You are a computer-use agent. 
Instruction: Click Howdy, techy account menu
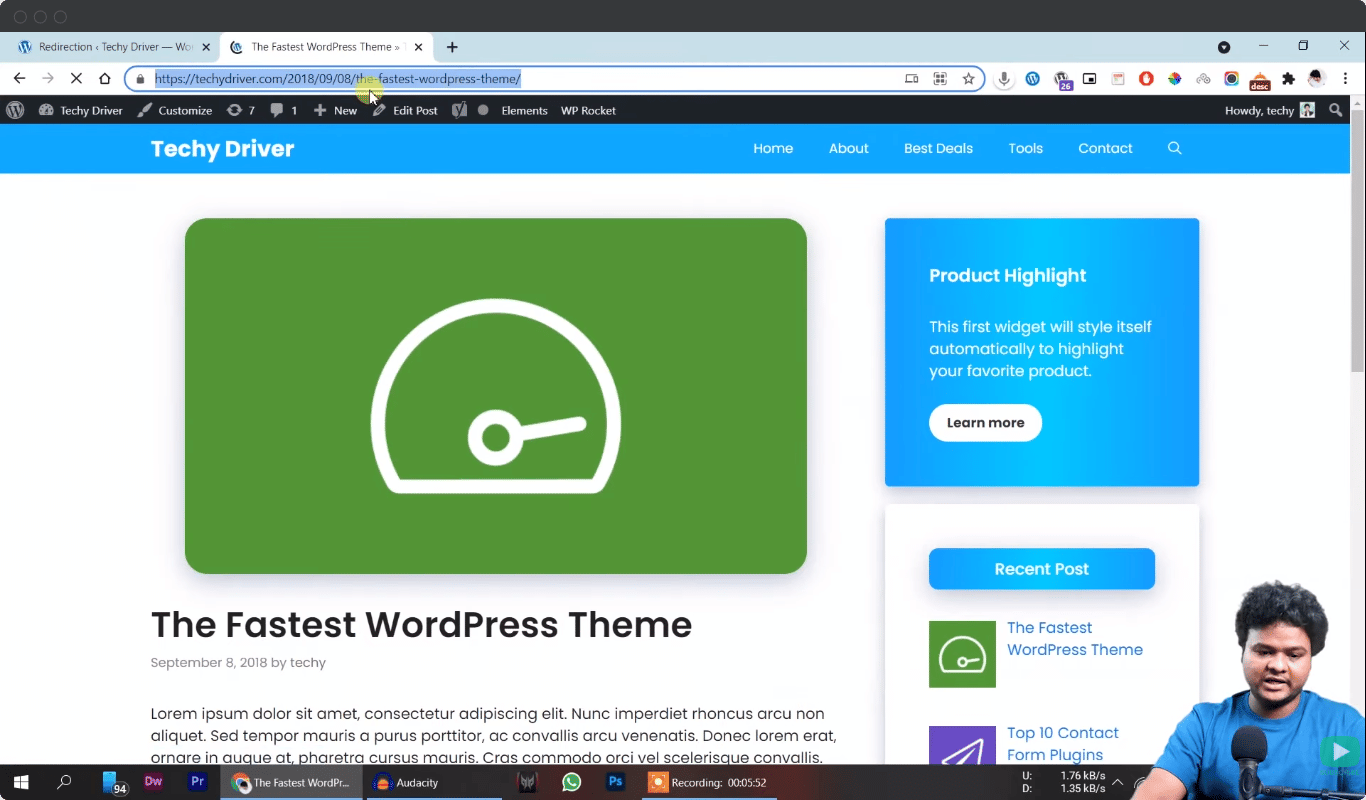click(x=1269, y=110)
